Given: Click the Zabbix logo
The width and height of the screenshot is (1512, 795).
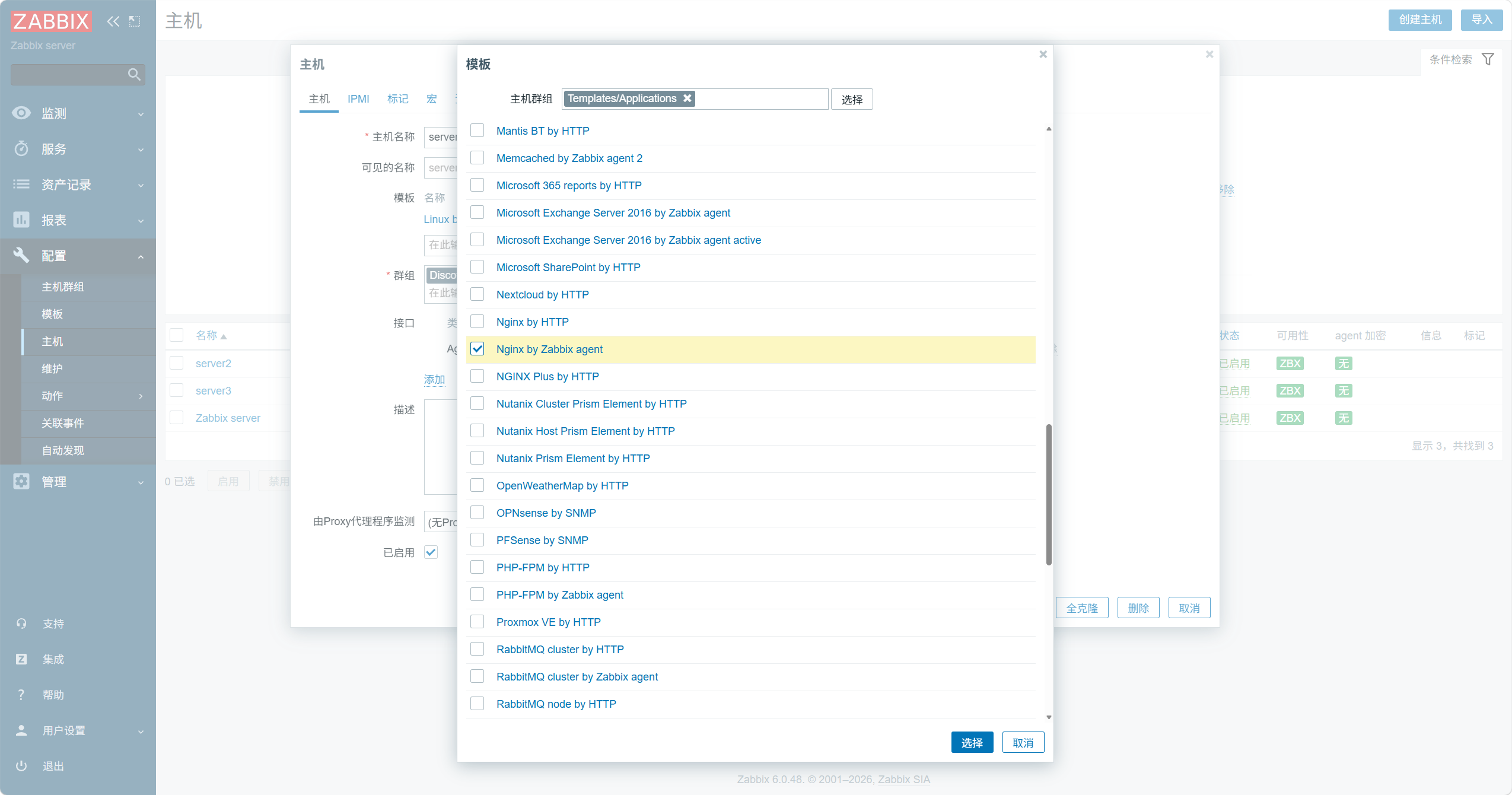Looking at the screenshot, I should pyautogui.click(x=51, y=21).
